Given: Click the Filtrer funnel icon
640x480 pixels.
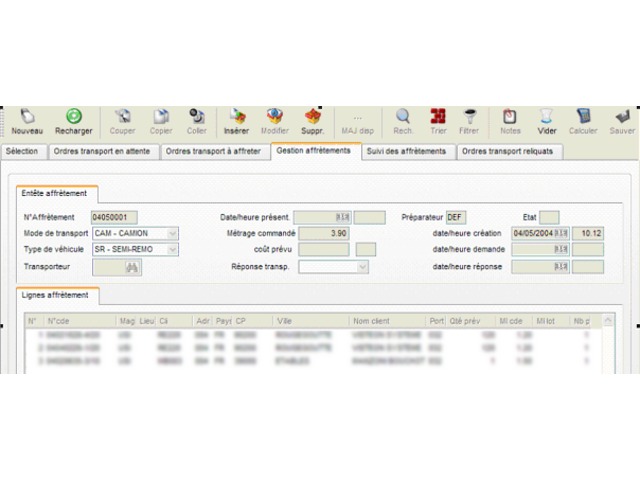Looking at the screenshot, I should click(x=470, y=117).
